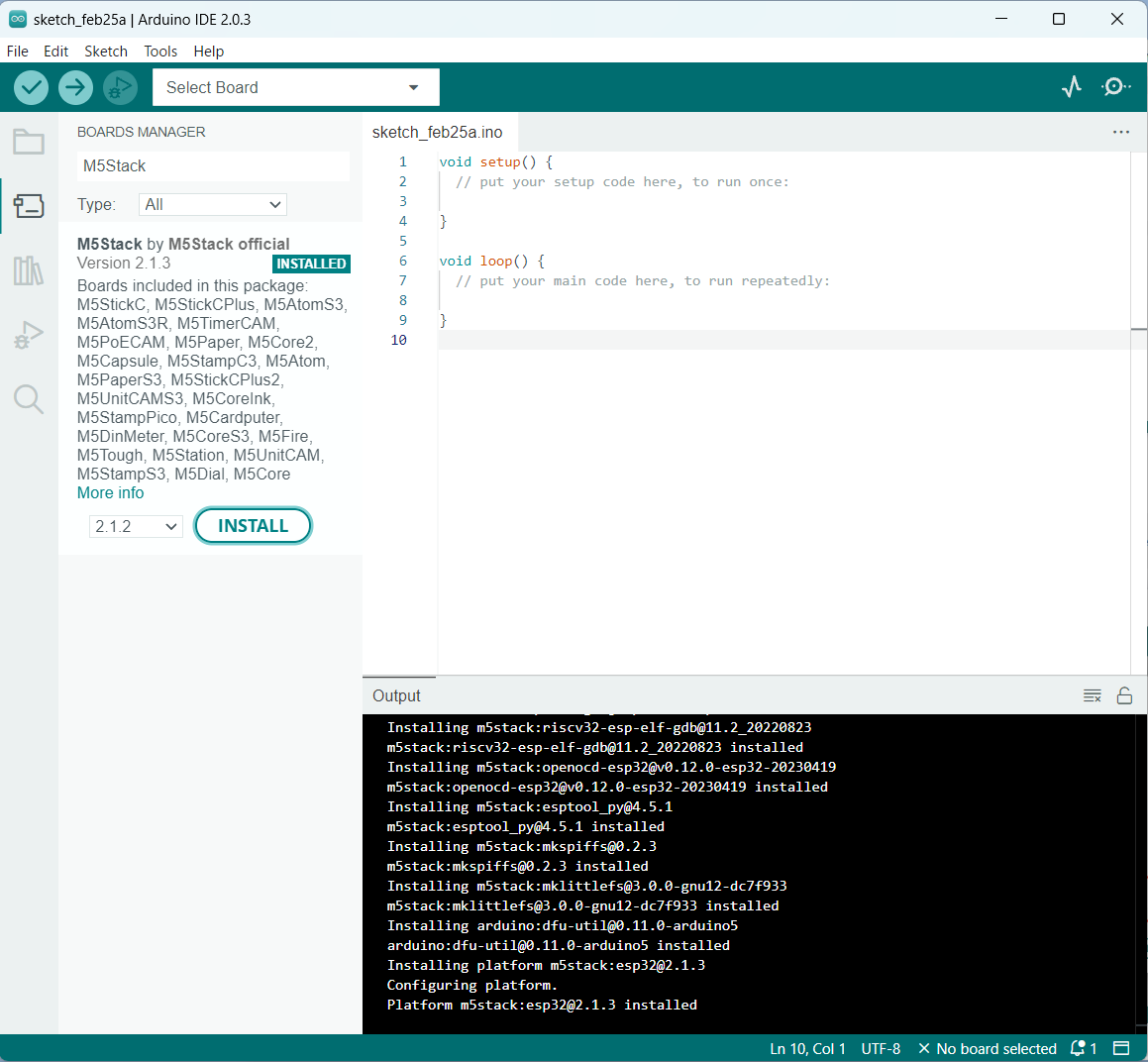
Task: Open the Tools menu
Action: click(x=159, y=51)
